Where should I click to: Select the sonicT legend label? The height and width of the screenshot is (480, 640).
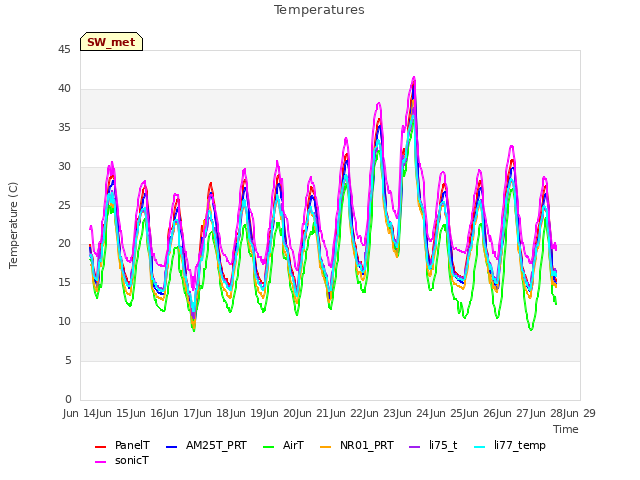coord(132,460)
